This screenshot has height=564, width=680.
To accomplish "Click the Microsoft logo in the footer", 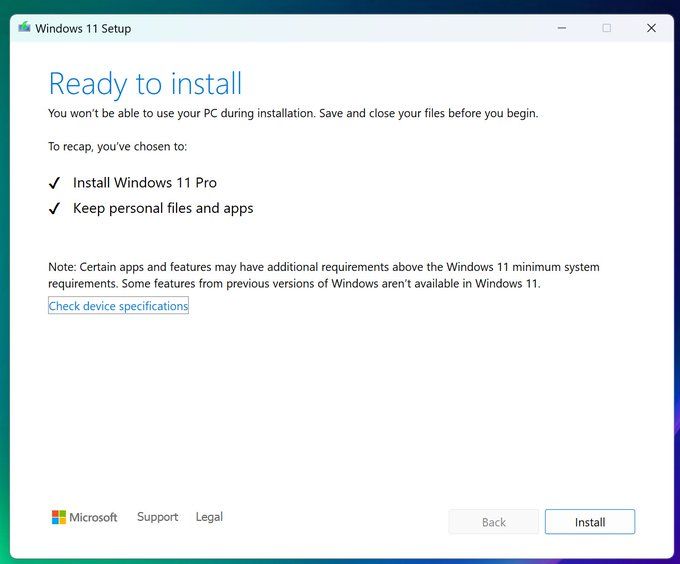I will click(x=84, y=517).
